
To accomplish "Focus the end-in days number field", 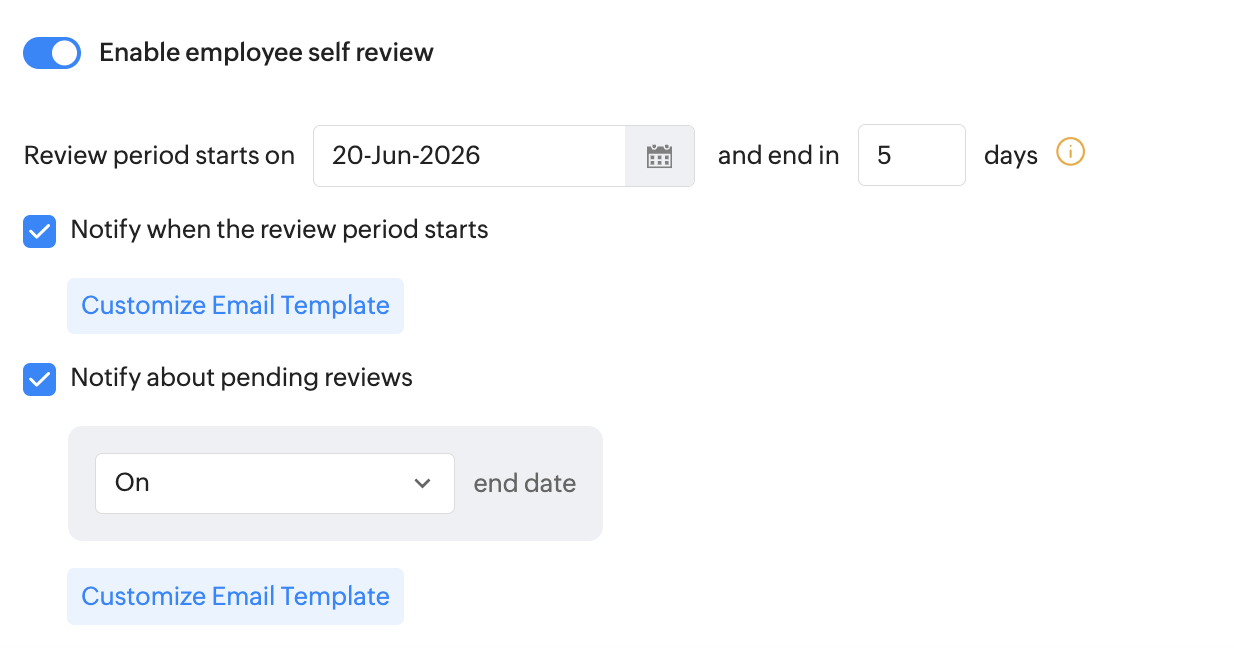I will point(911,155).
